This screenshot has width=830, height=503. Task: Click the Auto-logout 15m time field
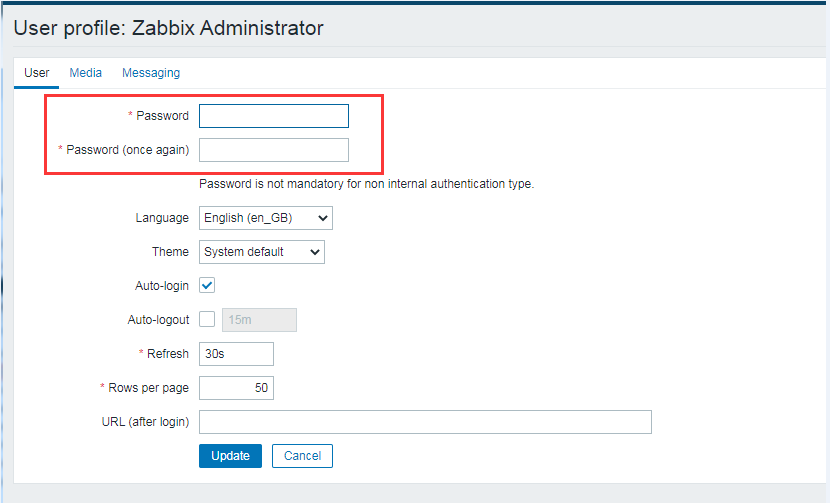pos(259,320)
